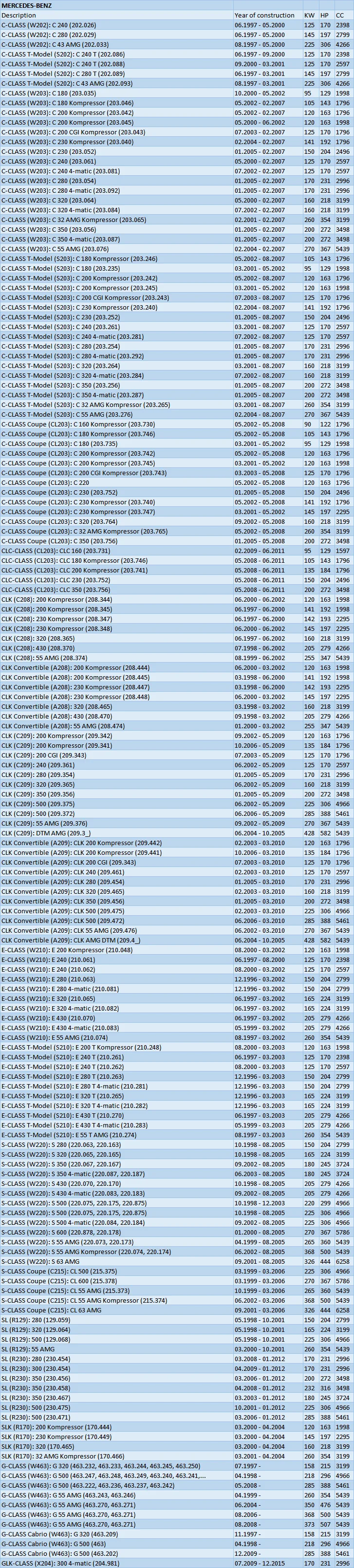
Task: Select row CLK Convertible CLK AMG DTM (209.4_)
Action: pyautogui.click(x=177, y=941)
